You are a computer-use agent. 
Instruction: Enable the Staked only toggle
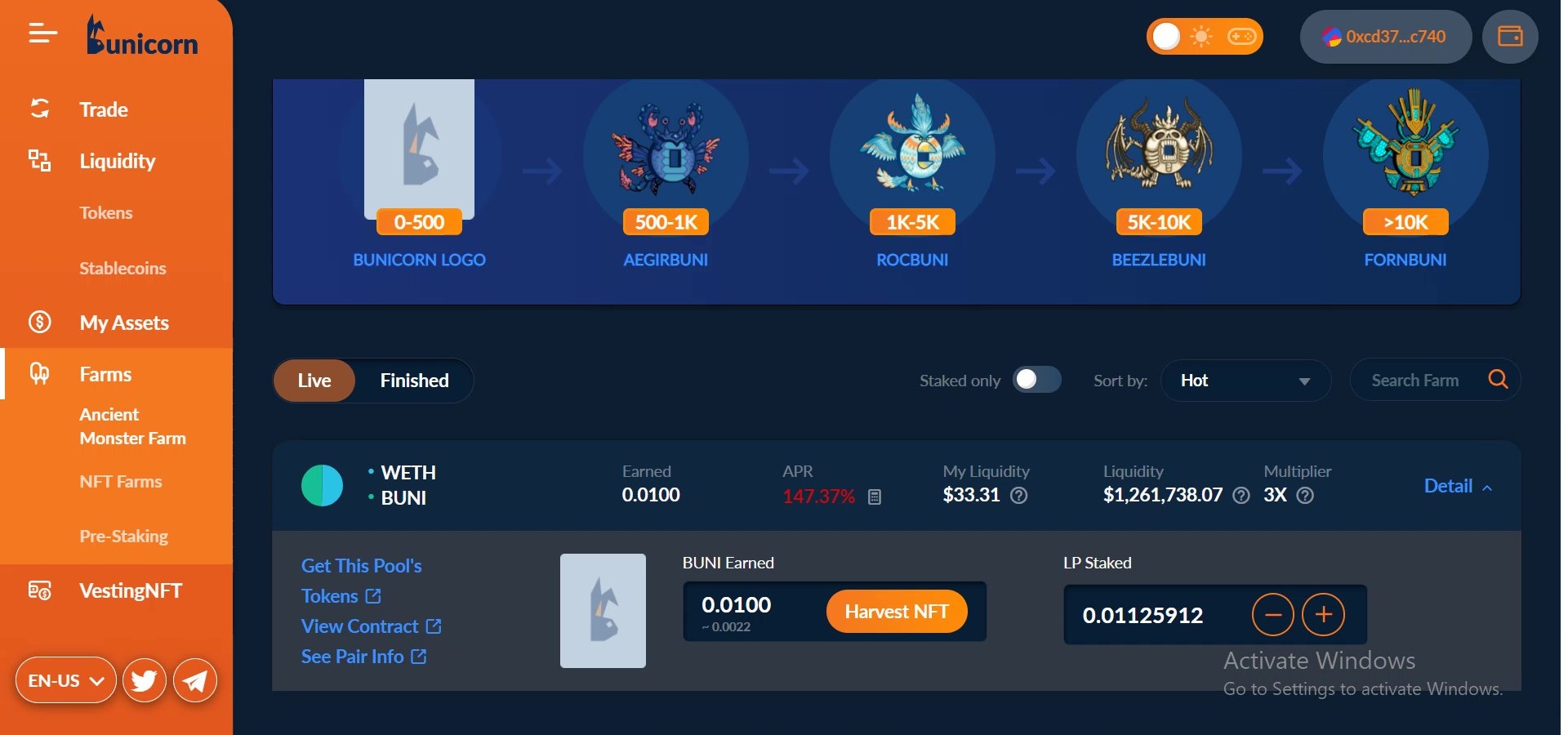pos(1036,380)
